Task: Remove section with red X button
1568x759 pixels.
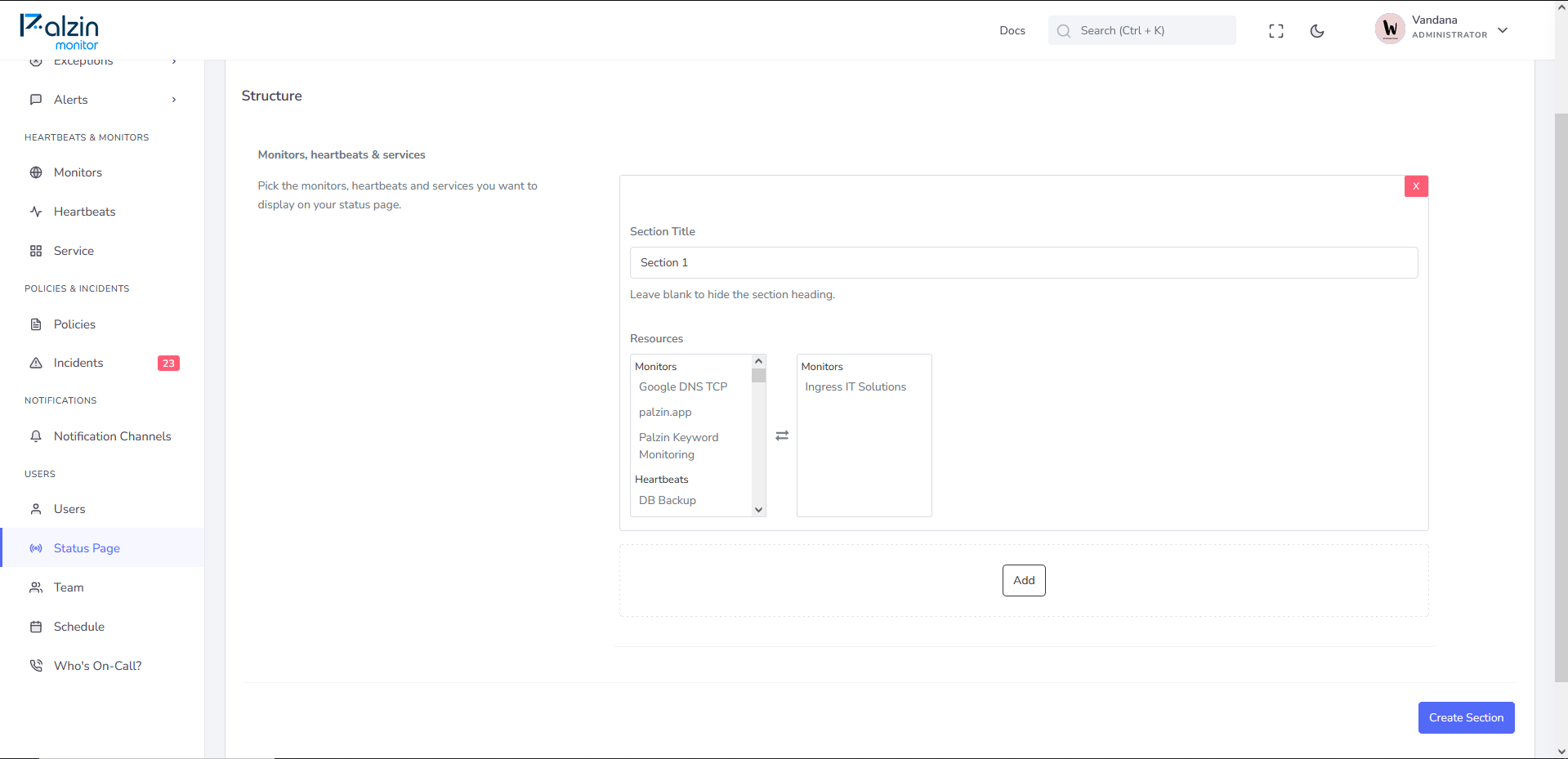Action: (1416, 186)
